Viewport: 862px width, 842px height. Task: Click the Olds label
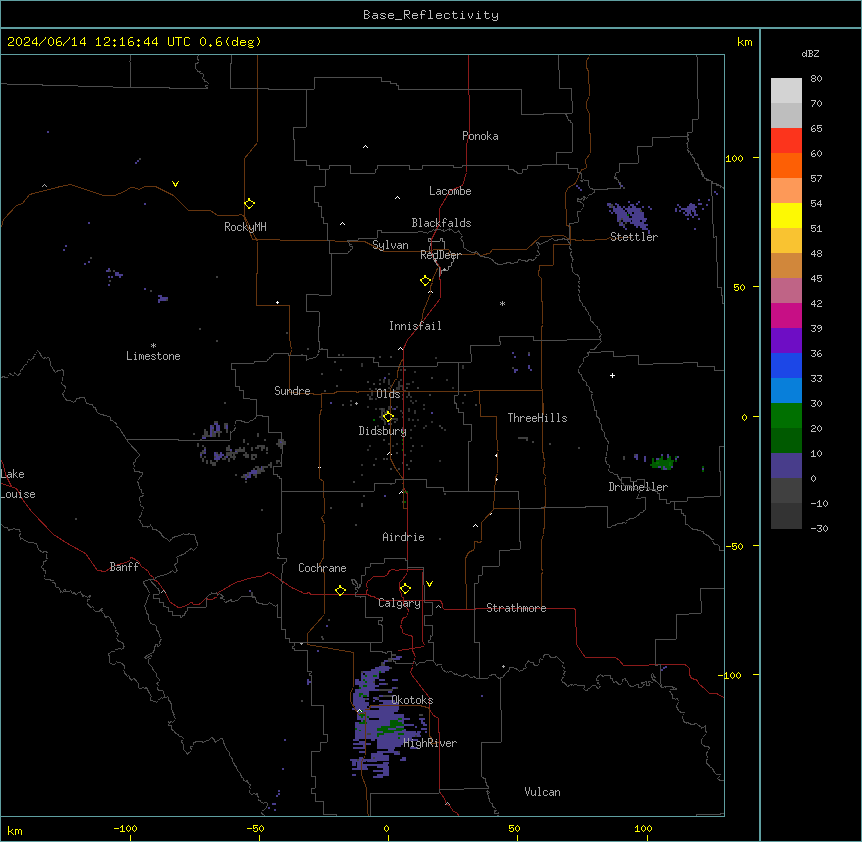pos(388,394)
